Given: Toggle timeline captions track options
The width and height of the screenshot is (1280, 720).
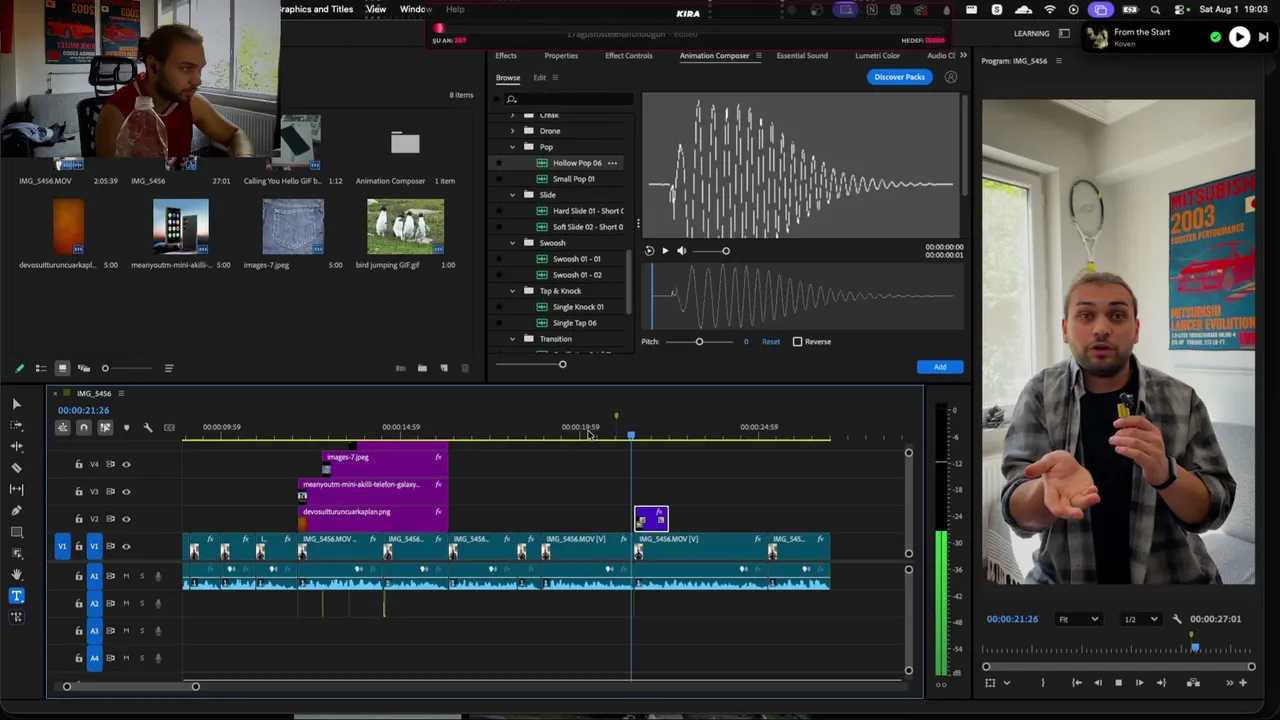Looking at the screenshot, I should click(x=169, y=428).
